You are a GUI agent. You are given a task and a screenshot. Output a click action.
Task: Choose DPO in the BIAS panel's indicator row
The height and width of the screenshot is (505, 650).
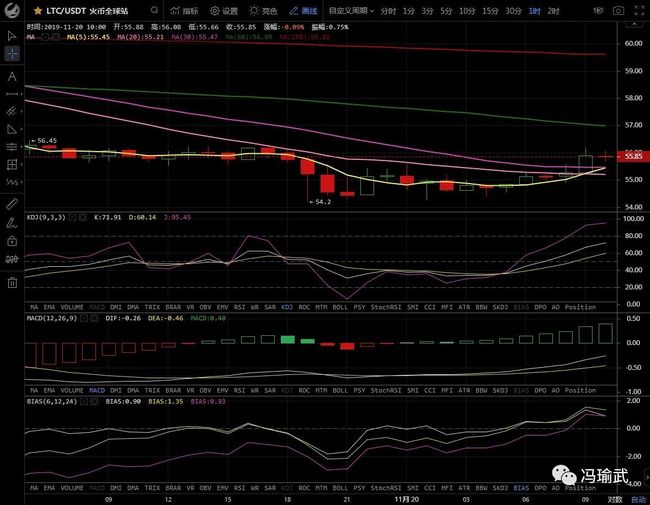(540, 488)
